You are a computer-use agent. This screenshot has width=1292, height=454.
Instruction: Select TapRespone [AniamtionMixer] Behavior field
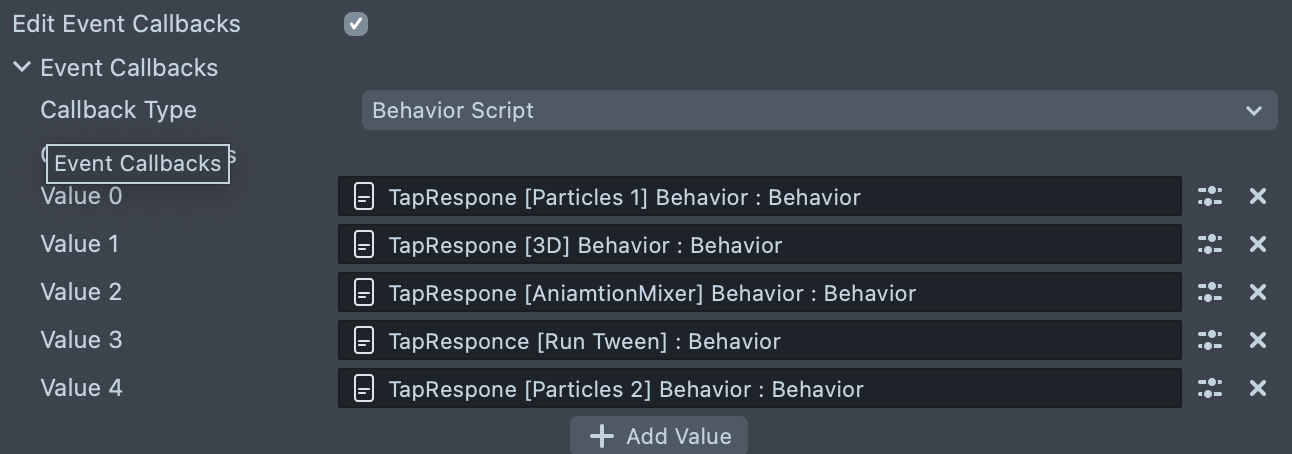pyautogui.click(x=760, y=293)
